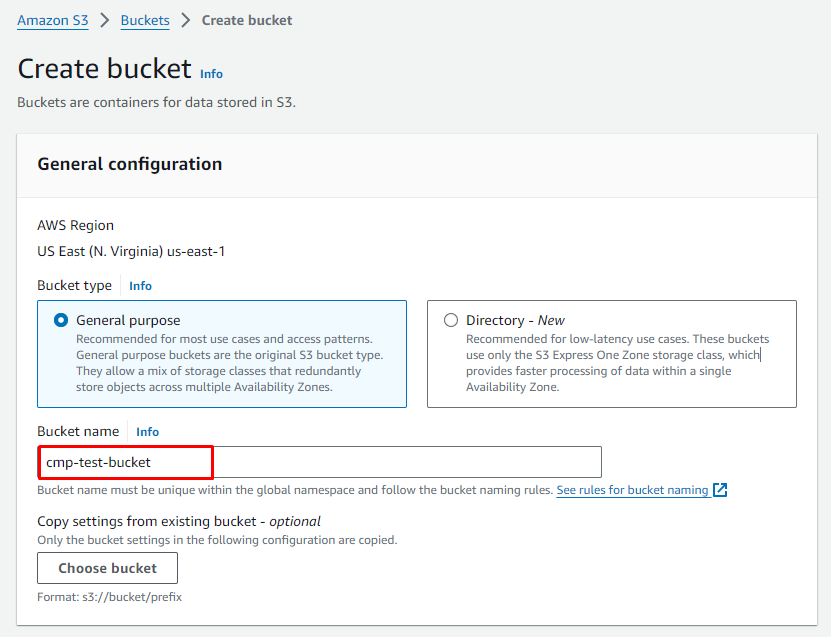Select the Directory bucket type radio button
Screen dimensions: 831x637
click(451, 320)
